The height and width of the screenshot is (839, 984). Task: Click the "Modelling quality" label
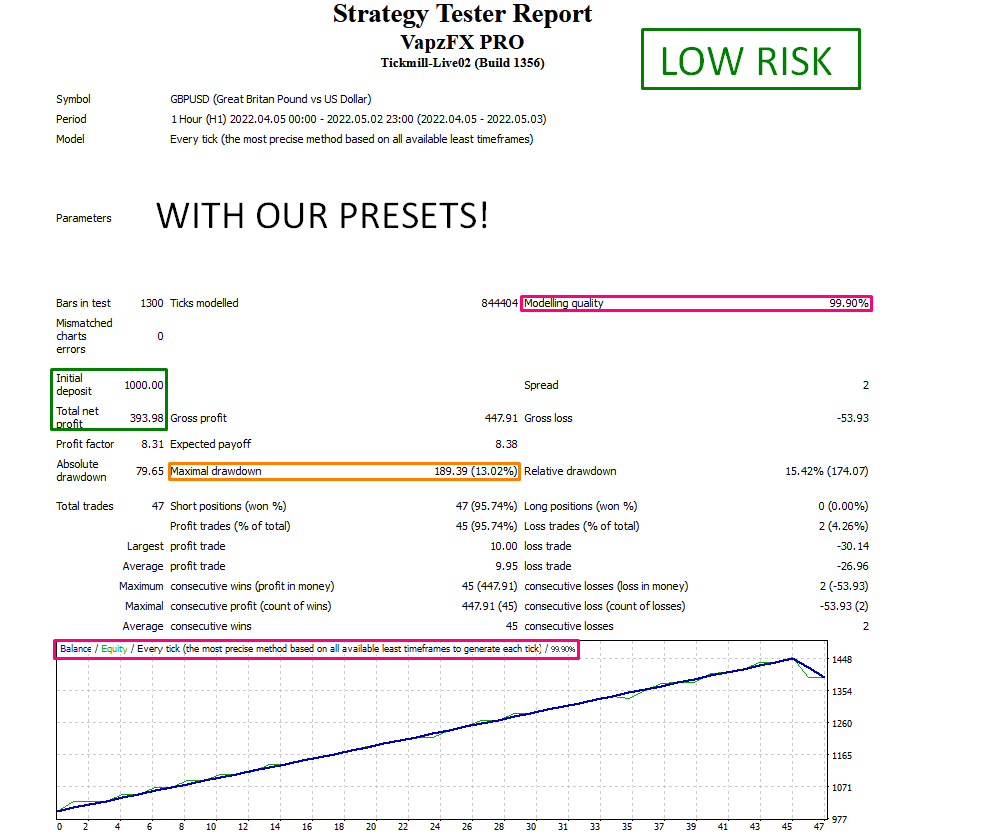(x=564, y=304)
